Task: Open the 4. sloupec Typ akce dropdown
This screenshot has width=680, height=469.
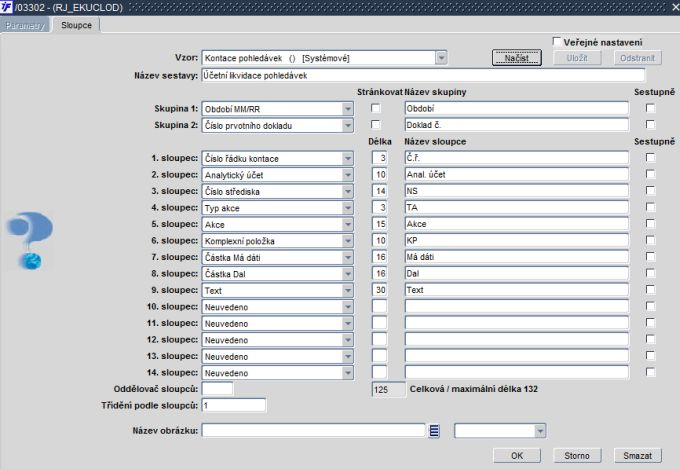Action: (348, 208)
